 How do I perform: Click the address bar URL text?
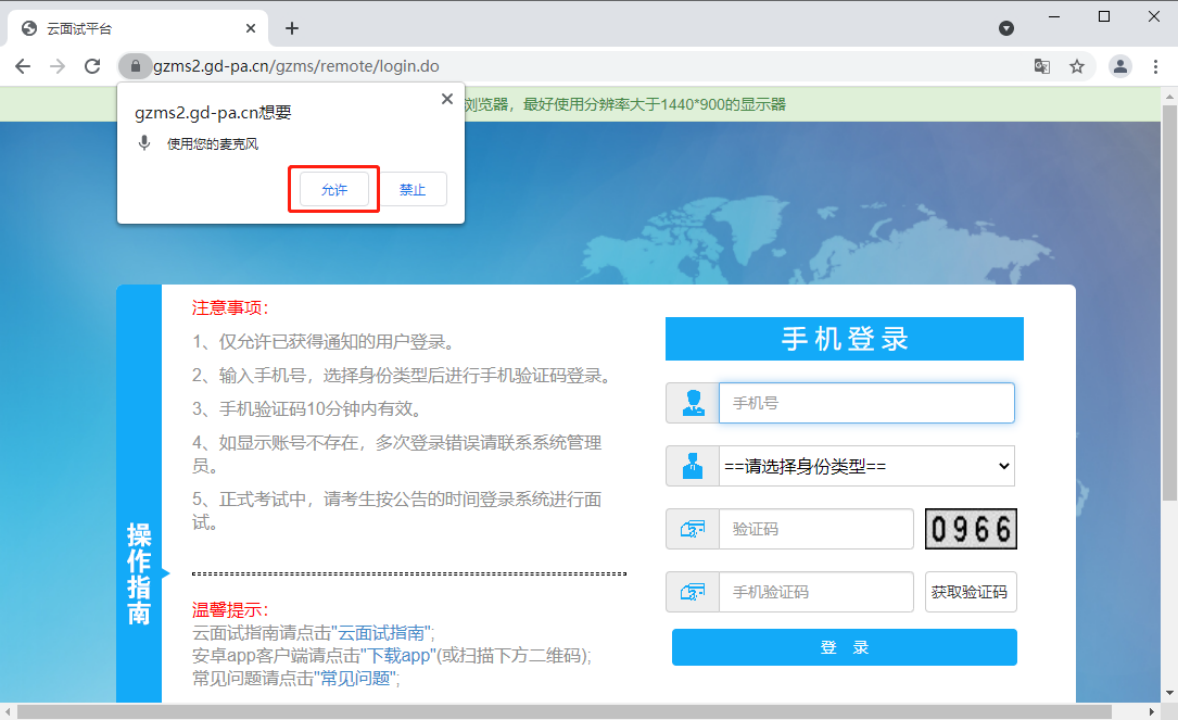[296, 66]
